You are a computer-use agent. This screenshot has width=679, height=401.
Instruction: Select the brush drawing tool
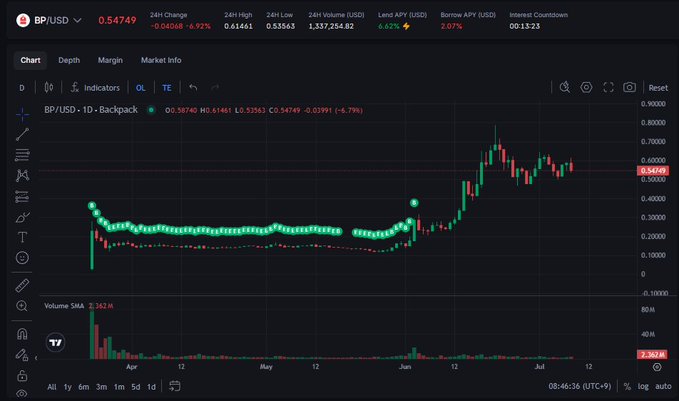point(22,217)
